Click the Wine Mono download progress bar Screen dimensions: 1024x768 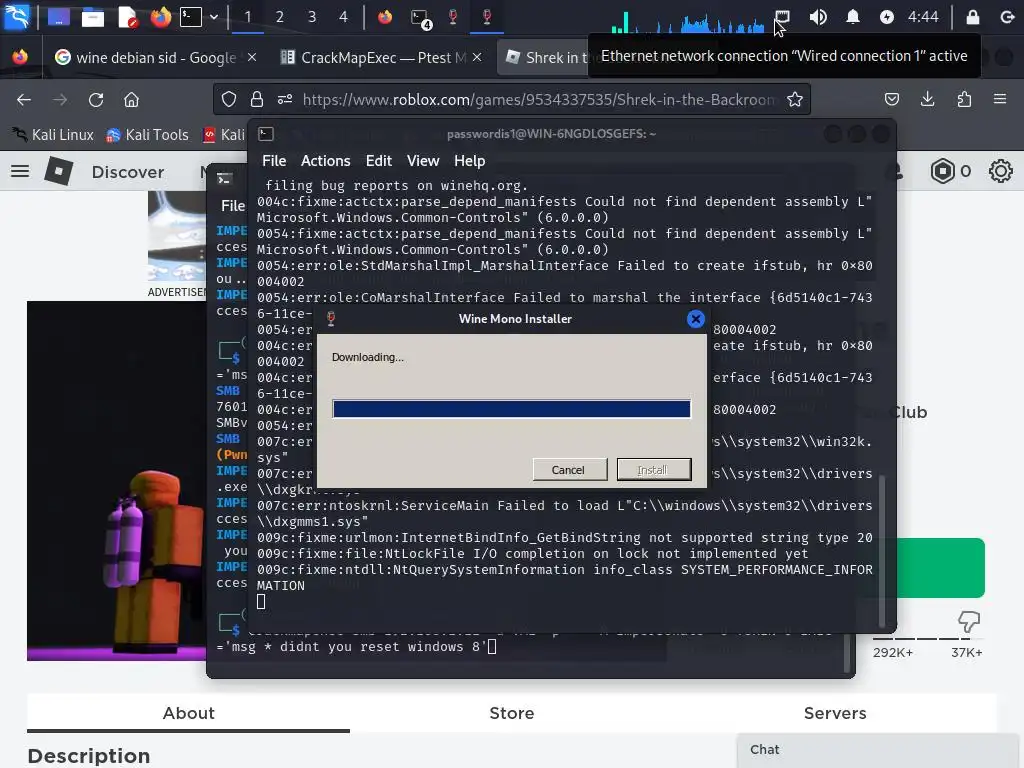tap(511, 409)
